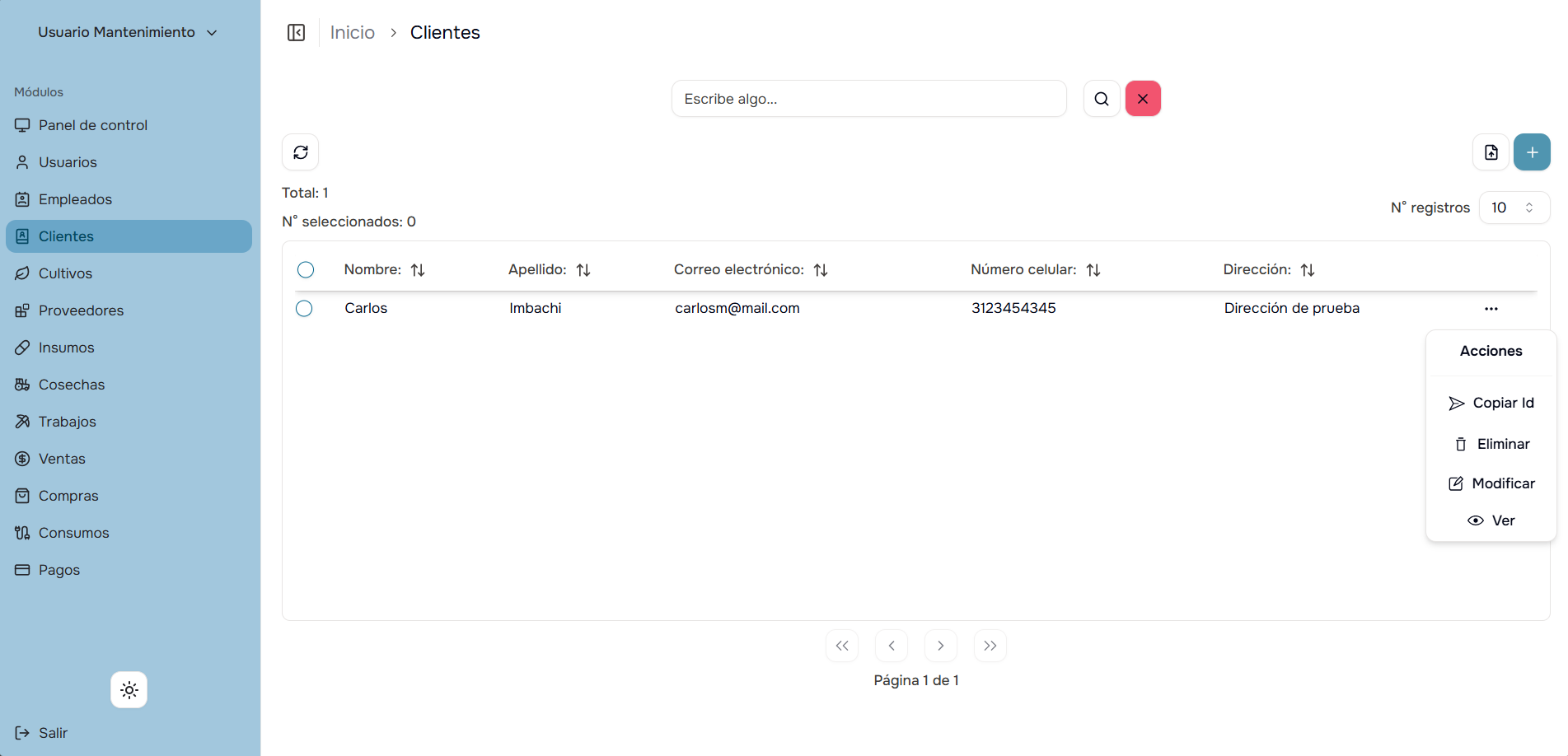Expand the Usuario Mantenimiento user menu

[128, 32]
